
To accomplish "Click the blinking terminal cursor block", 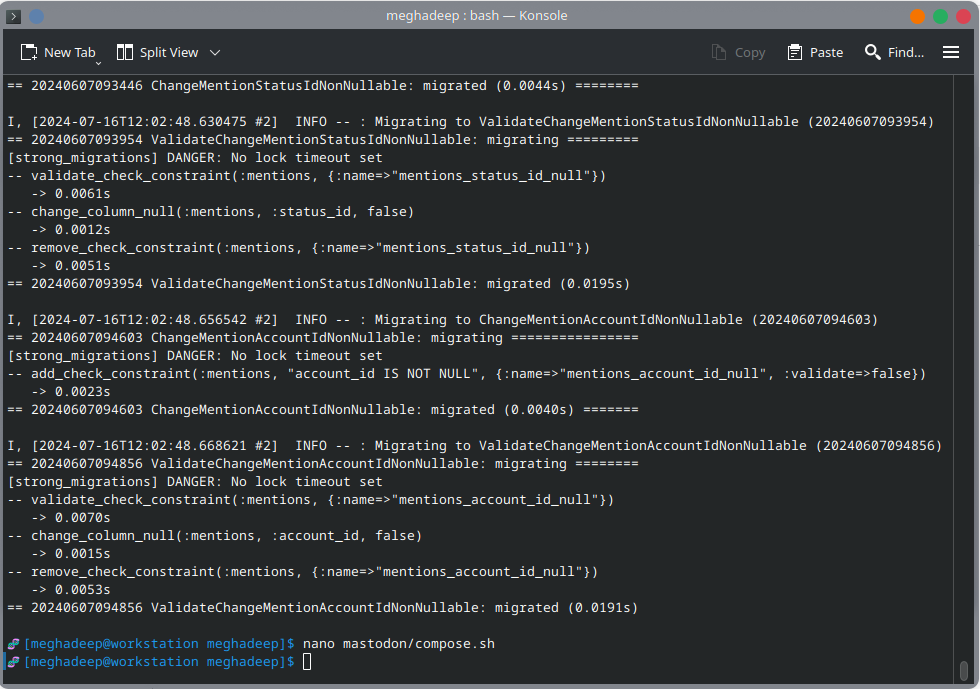I will 307,661.
